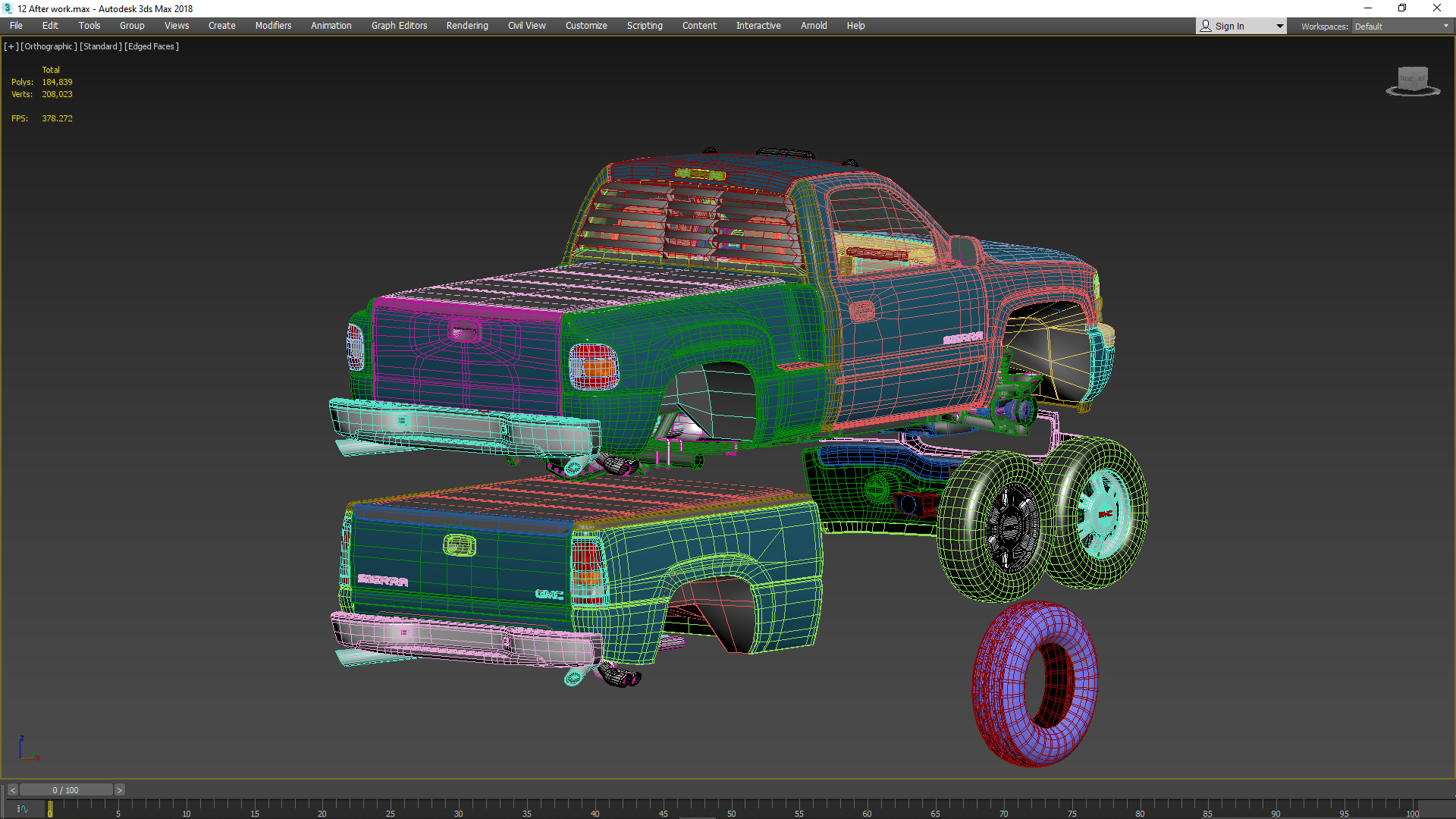
Task: Open the Rendering menu
Action: (467, 26)
